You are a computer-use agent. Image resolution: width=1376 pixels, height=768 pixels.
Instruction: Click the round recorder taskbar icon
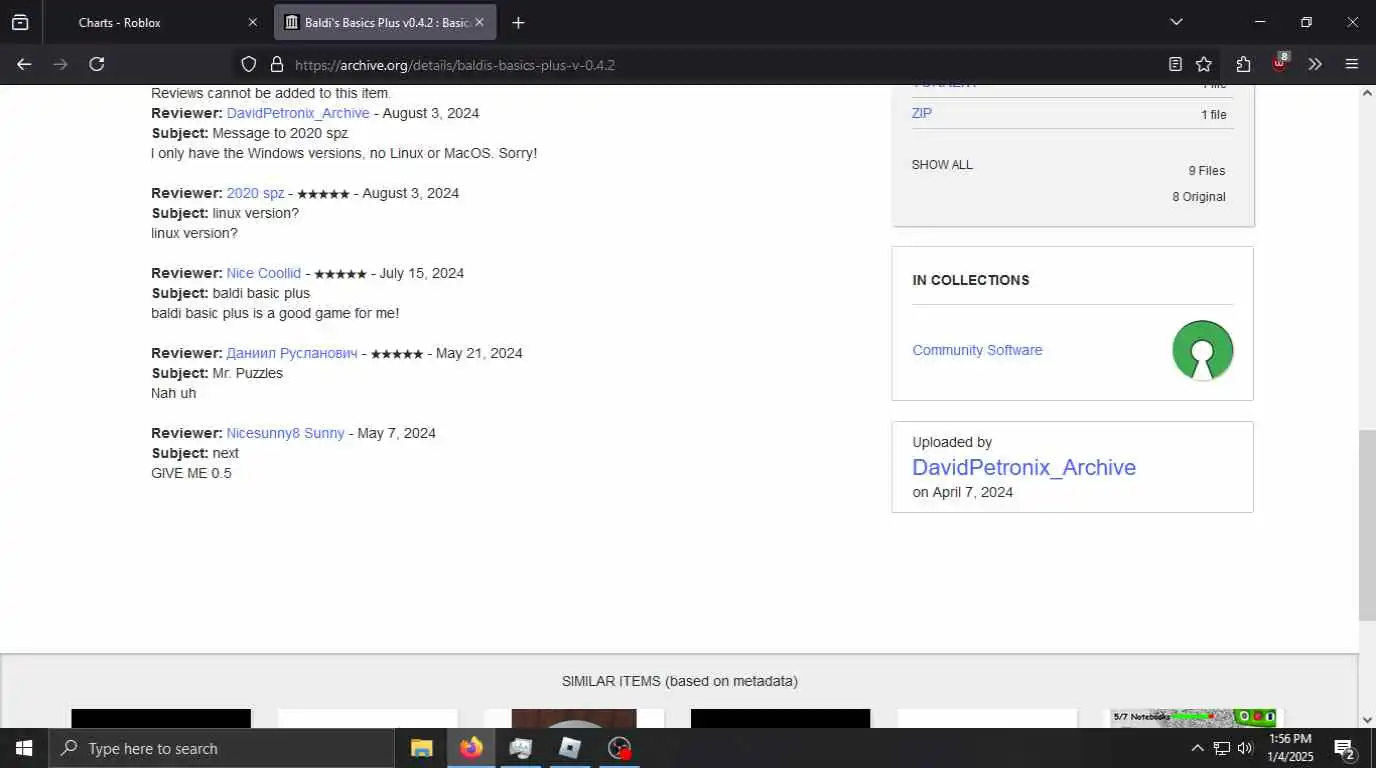(x=620, y=748)
